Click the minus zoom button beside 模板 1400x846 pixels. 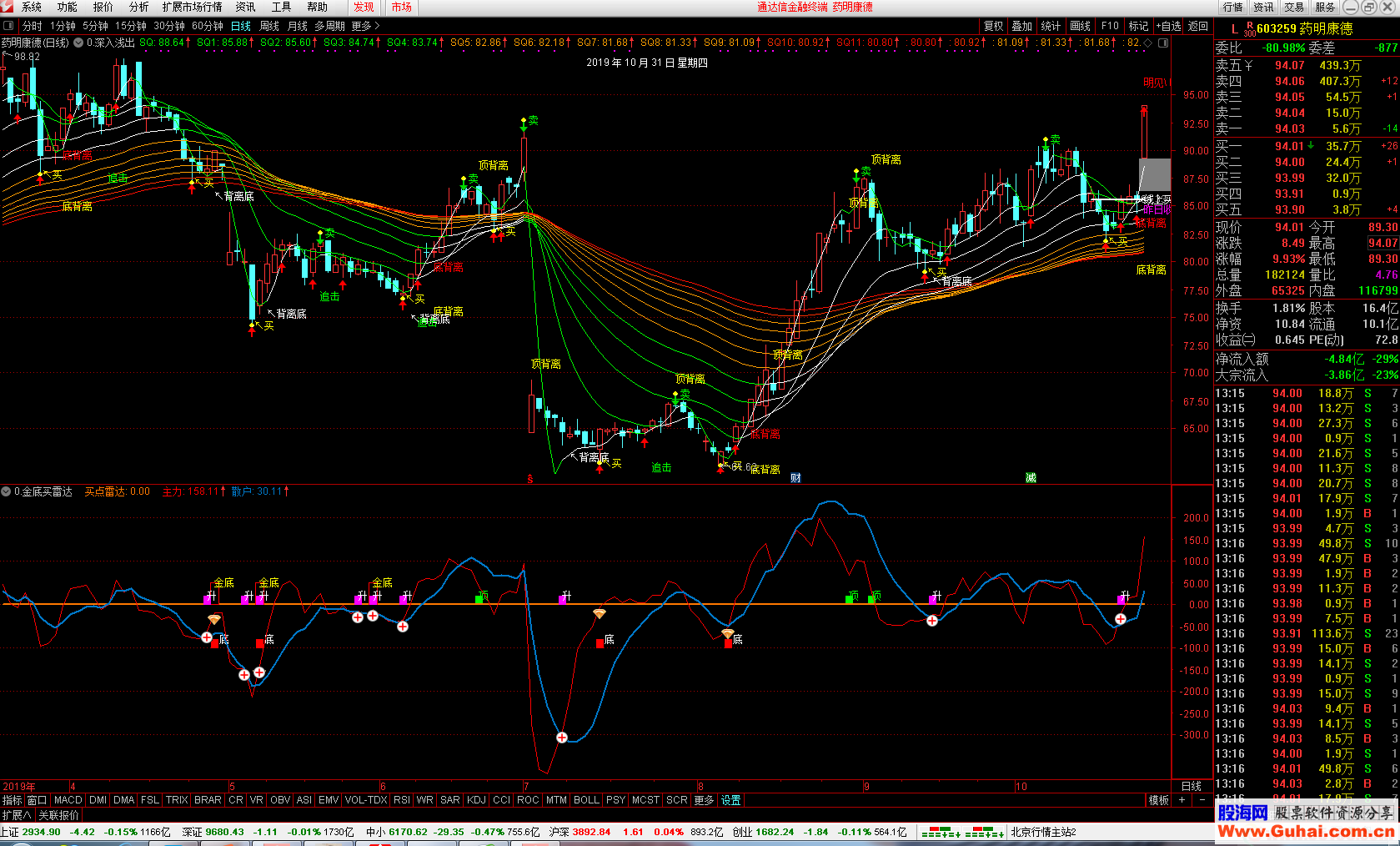[1202, 799]
